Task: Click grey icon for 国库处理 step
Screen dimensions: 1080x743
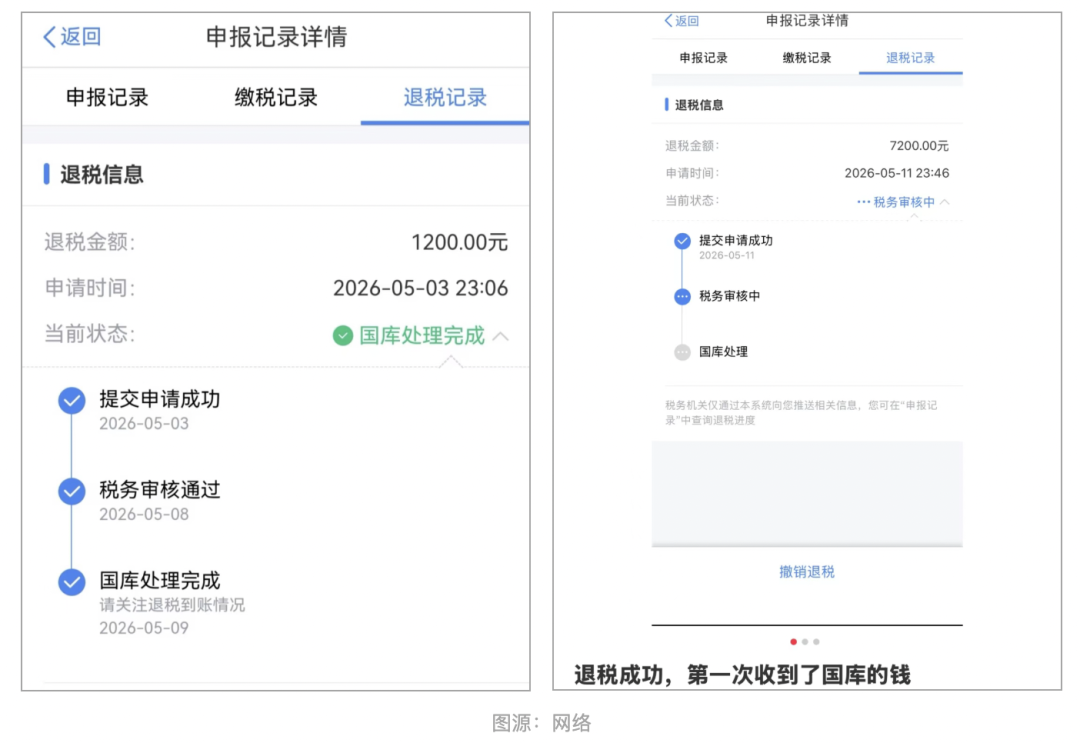Action: pos(682,353)
